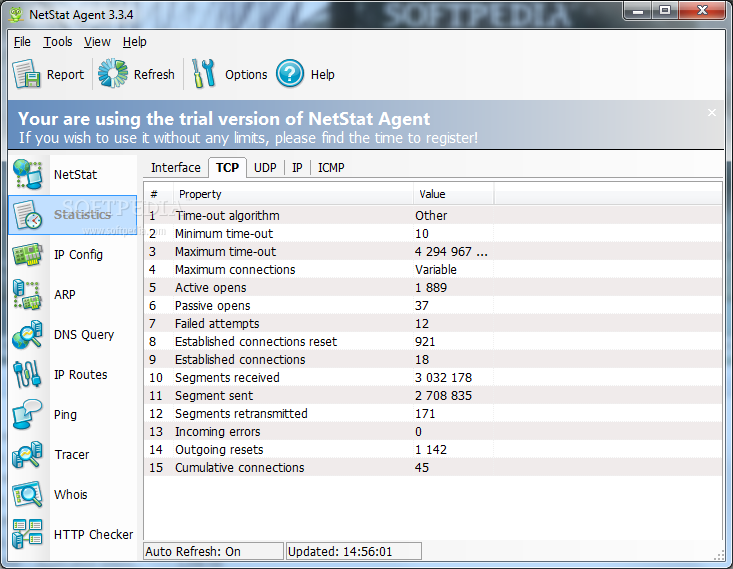
Task: Select the Failed attempts row
Action: click(433, 324)
